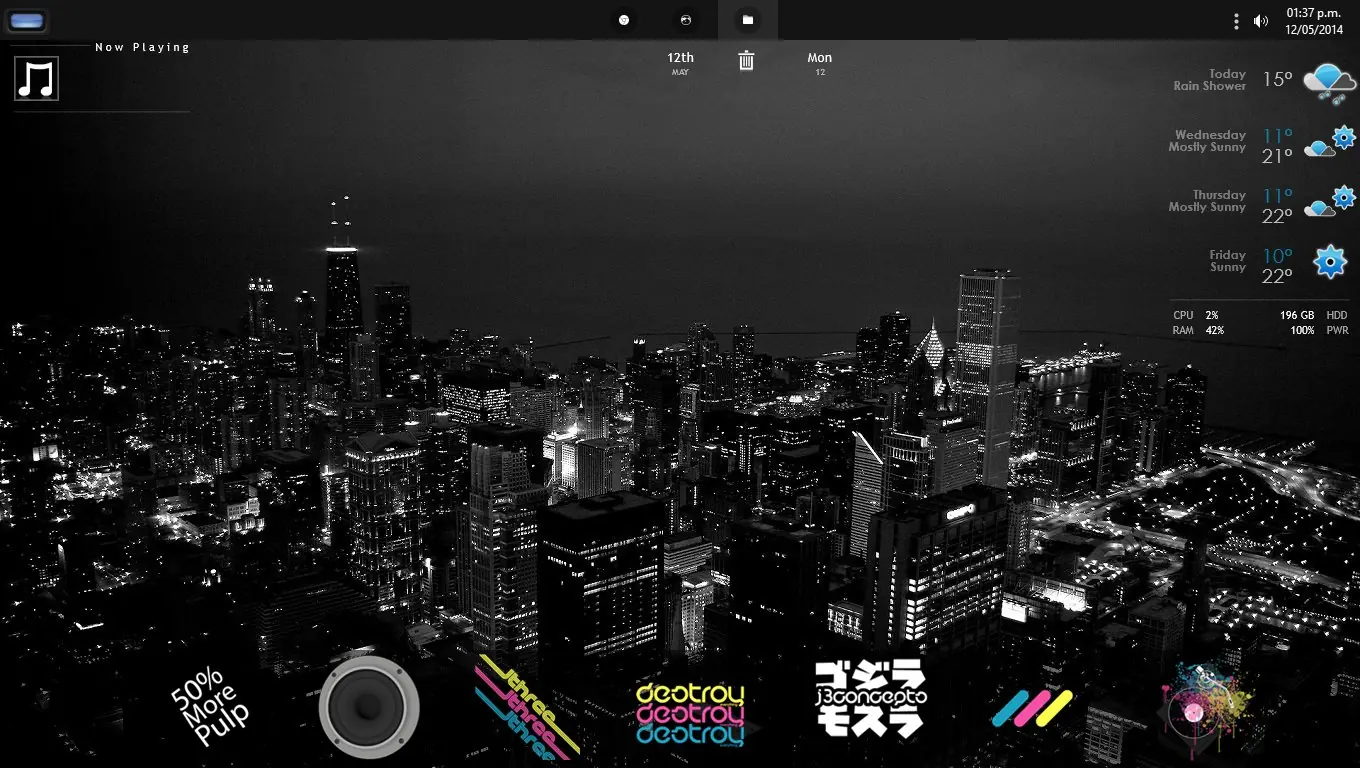
Task: Open the Recycle Bin trash icon
Action: click(x=746, y=61)
